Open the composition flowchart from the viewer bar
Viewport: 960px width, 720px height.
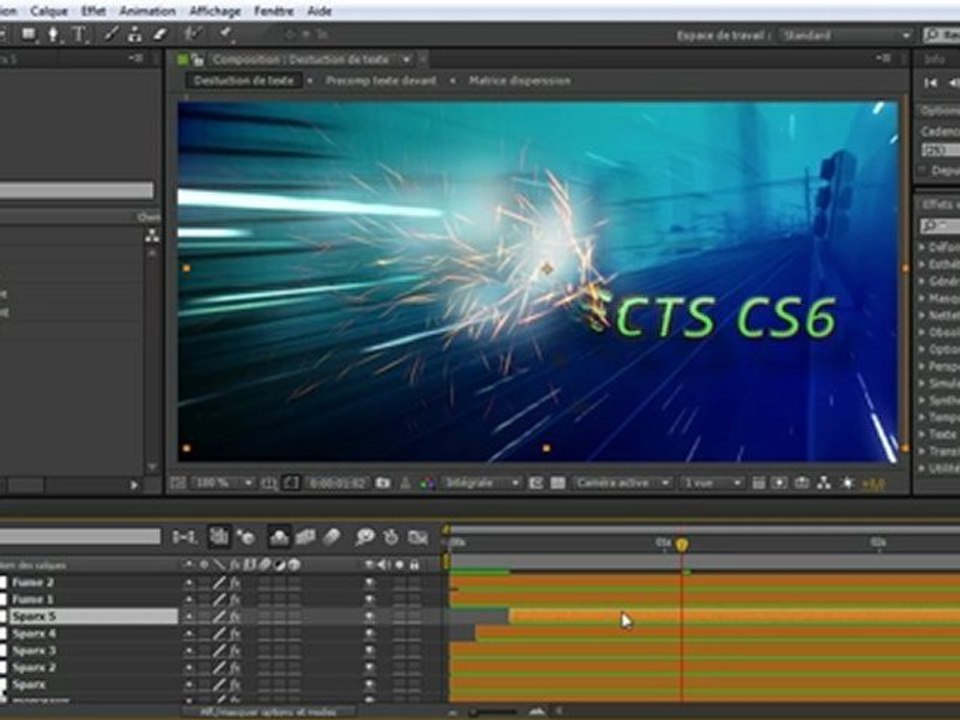tap(824, 483)
